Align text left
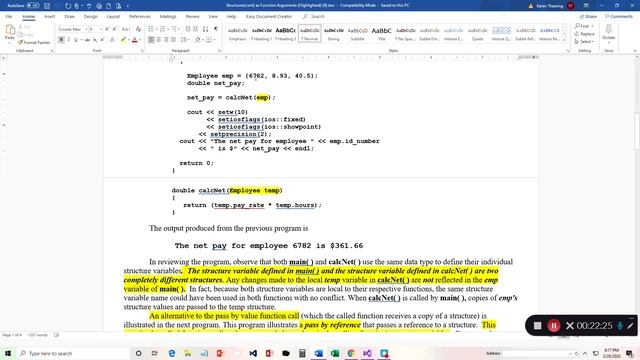The height and width of the screenshot is (360, 640). click(151, 40)
